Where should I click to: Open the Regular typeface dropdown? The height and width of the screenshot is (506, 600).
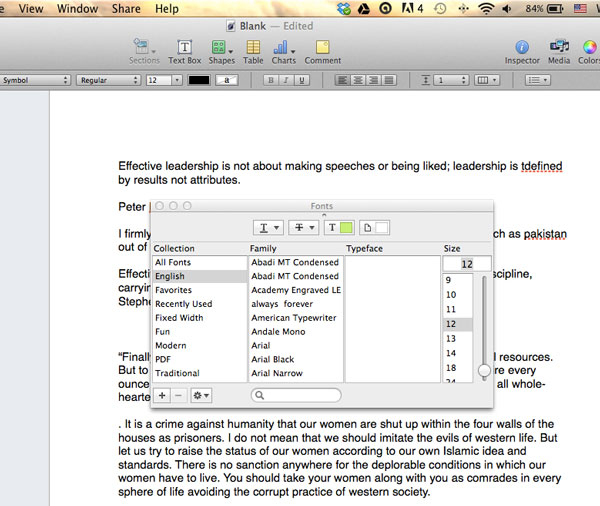point(108,80)
